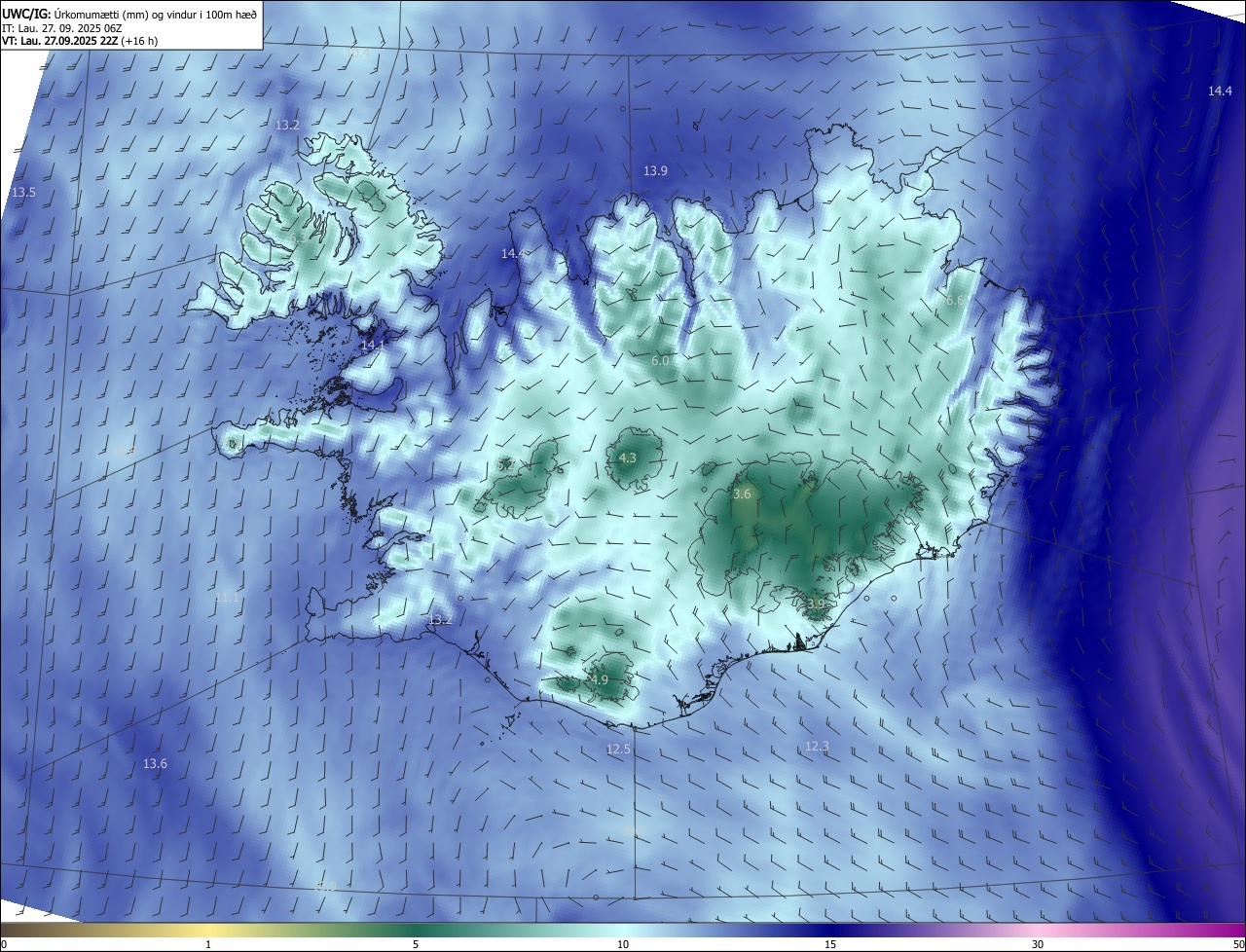This screenshot has height=952, width=1246.
Task: Click the '10' tick on the color legend
Action: (x=623, y=944)
